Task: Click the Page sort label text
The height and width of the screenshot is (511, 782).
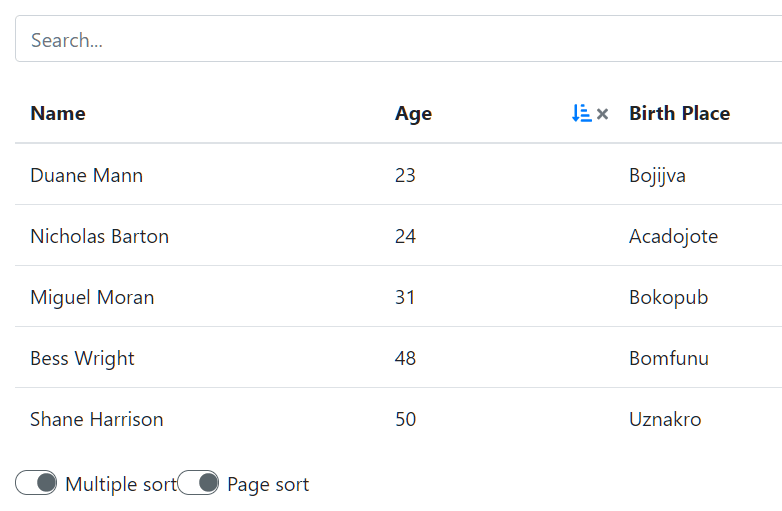Action: [x=268, y=484]
